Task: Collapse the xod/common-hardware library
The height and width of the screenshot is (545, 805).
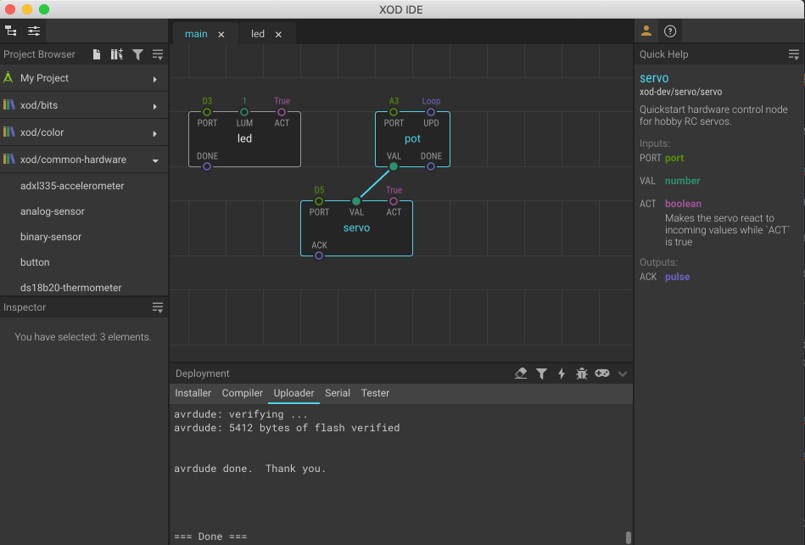Action: [x=84, y=160]
